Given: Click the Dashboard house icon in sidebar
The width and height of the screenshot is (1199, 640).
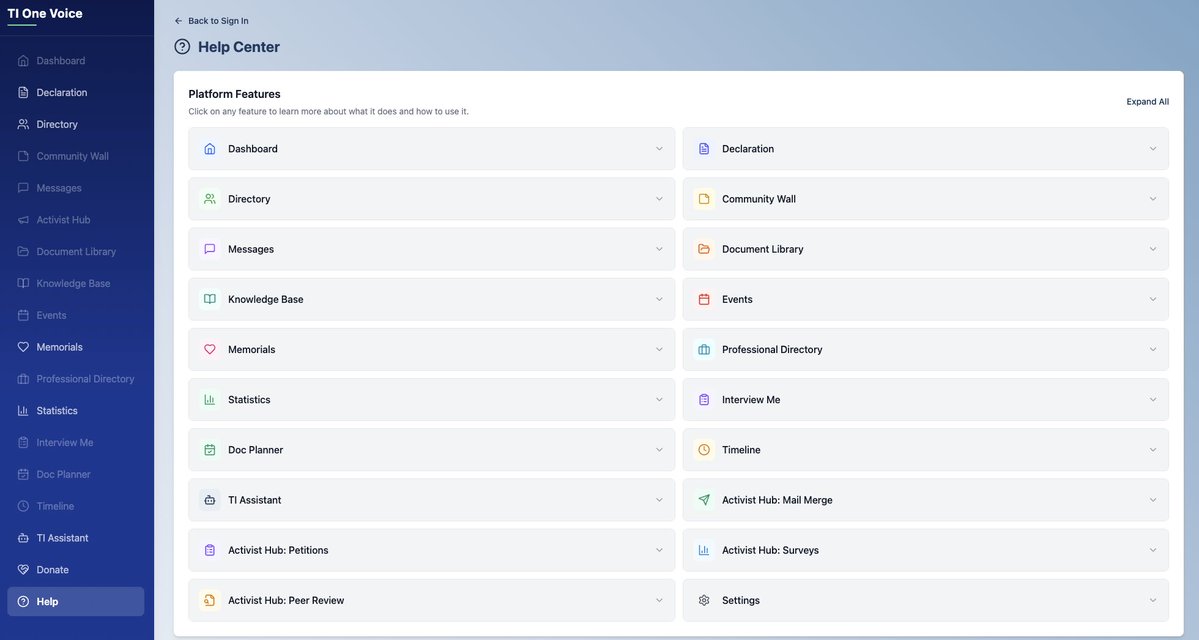Looking at the screenshot, I should click(23, 60).
